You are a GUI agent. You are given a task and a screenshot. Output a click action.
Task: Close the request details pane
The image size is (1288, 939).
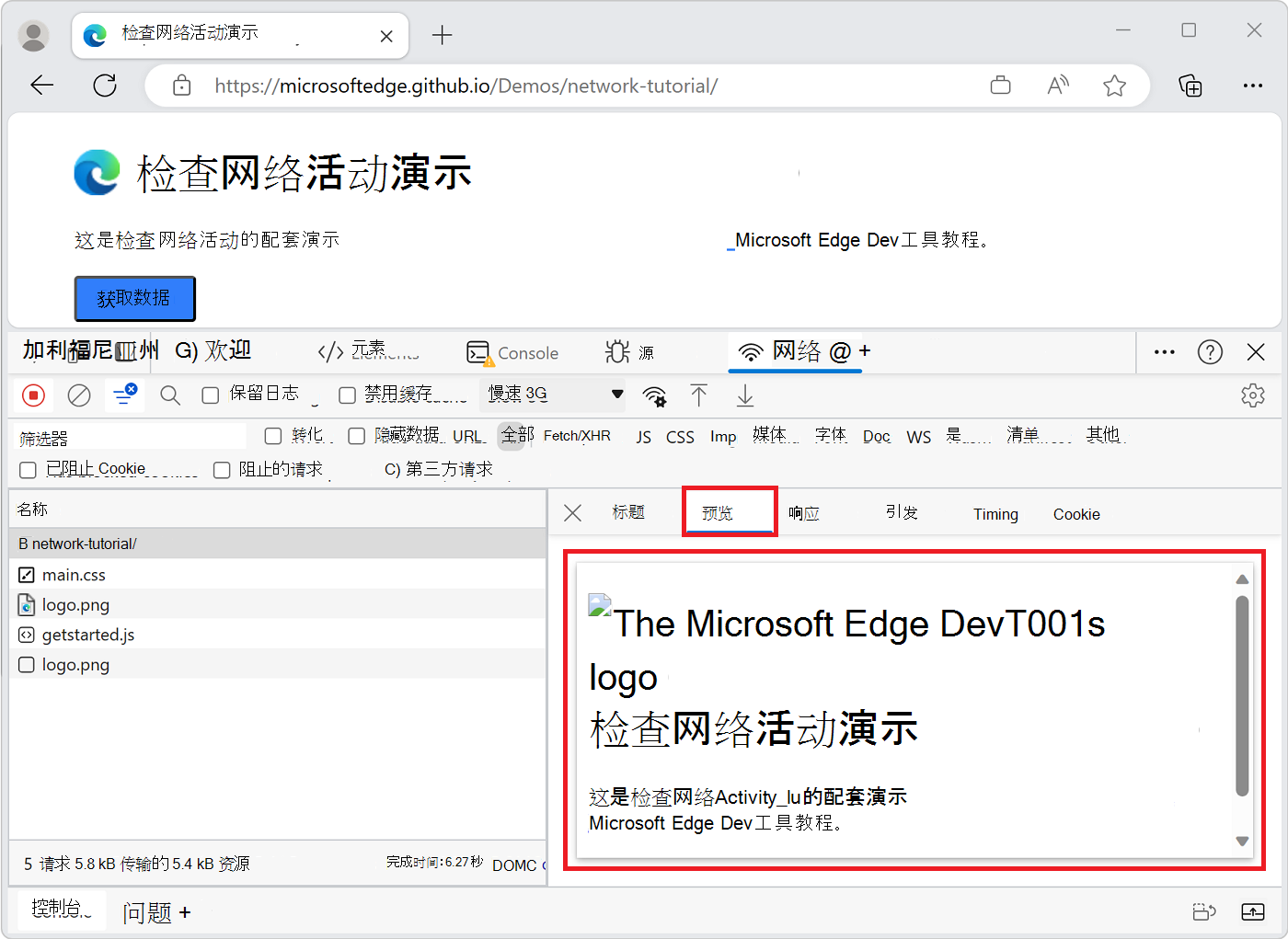click(x=572, y=512)
